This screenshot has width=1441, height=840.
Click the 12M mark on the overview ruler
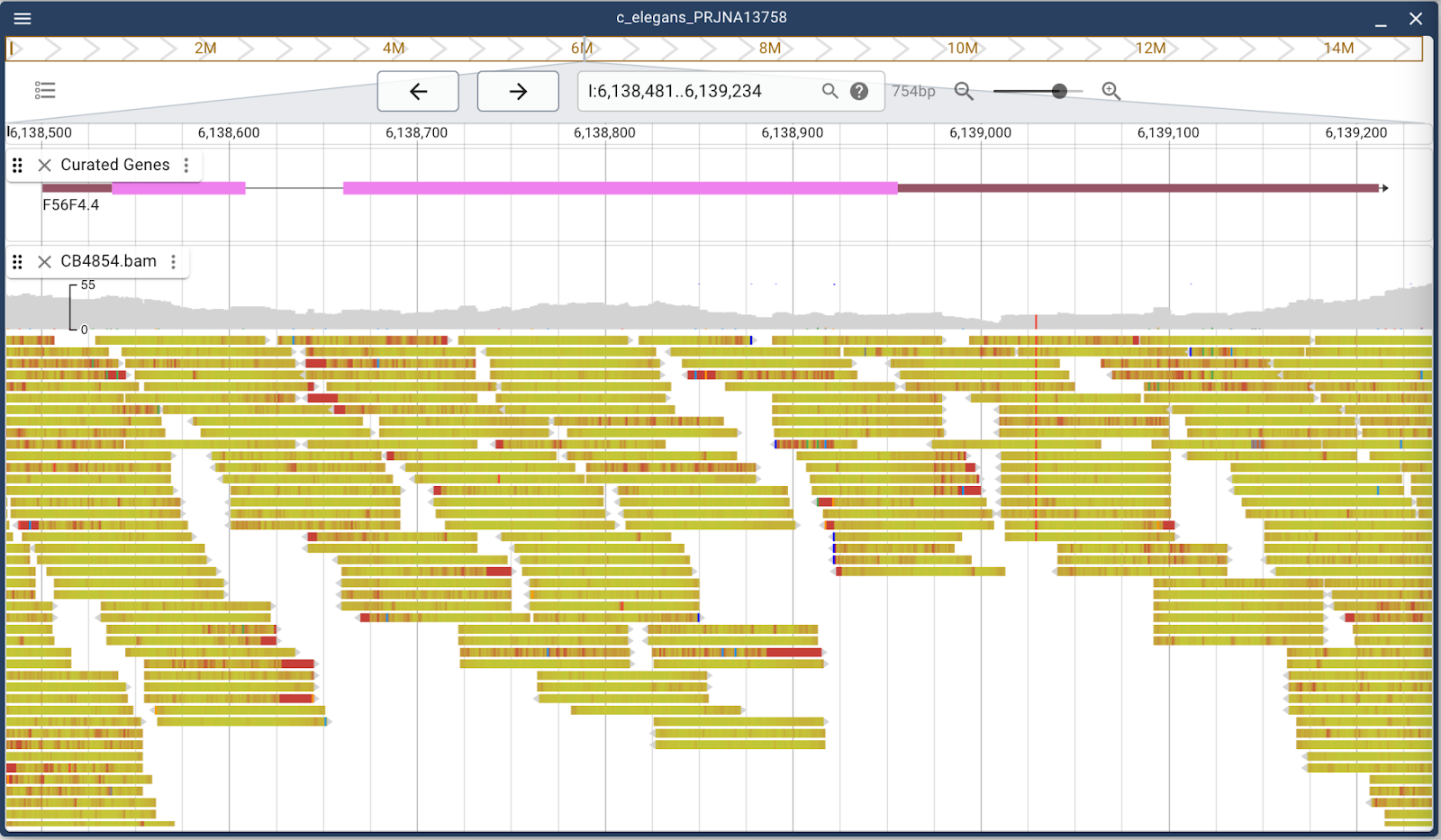pos(1150,48)
